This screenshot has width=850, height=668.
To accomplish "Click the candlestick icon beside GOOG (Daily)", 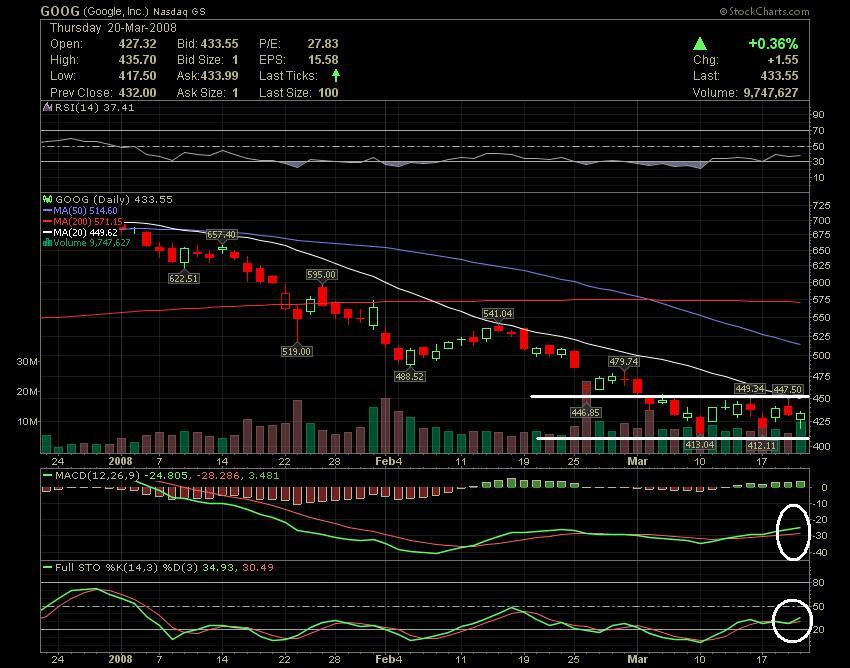I will coord(47,199).
